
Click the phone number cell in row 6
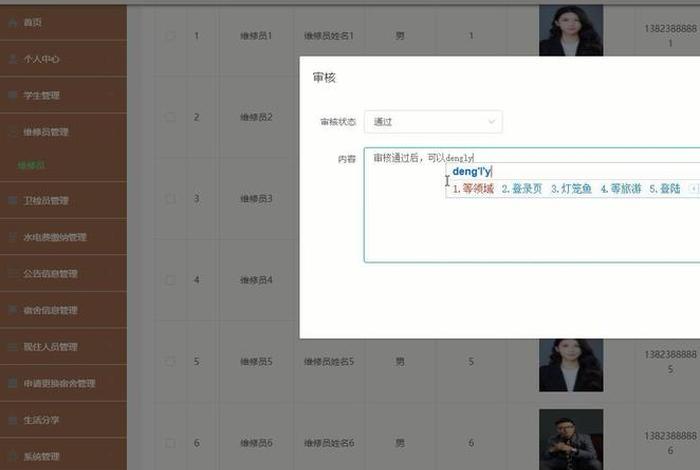[670, 443]
